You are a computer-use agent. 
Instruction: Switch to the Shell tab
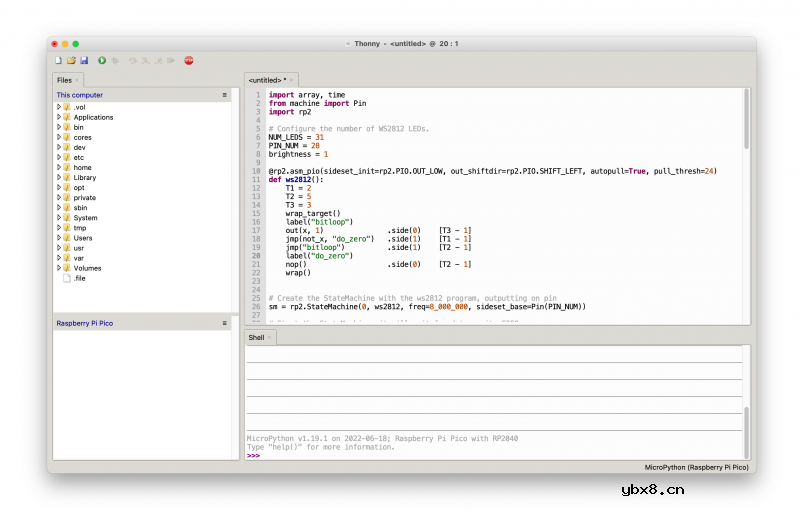pos(256,338)
